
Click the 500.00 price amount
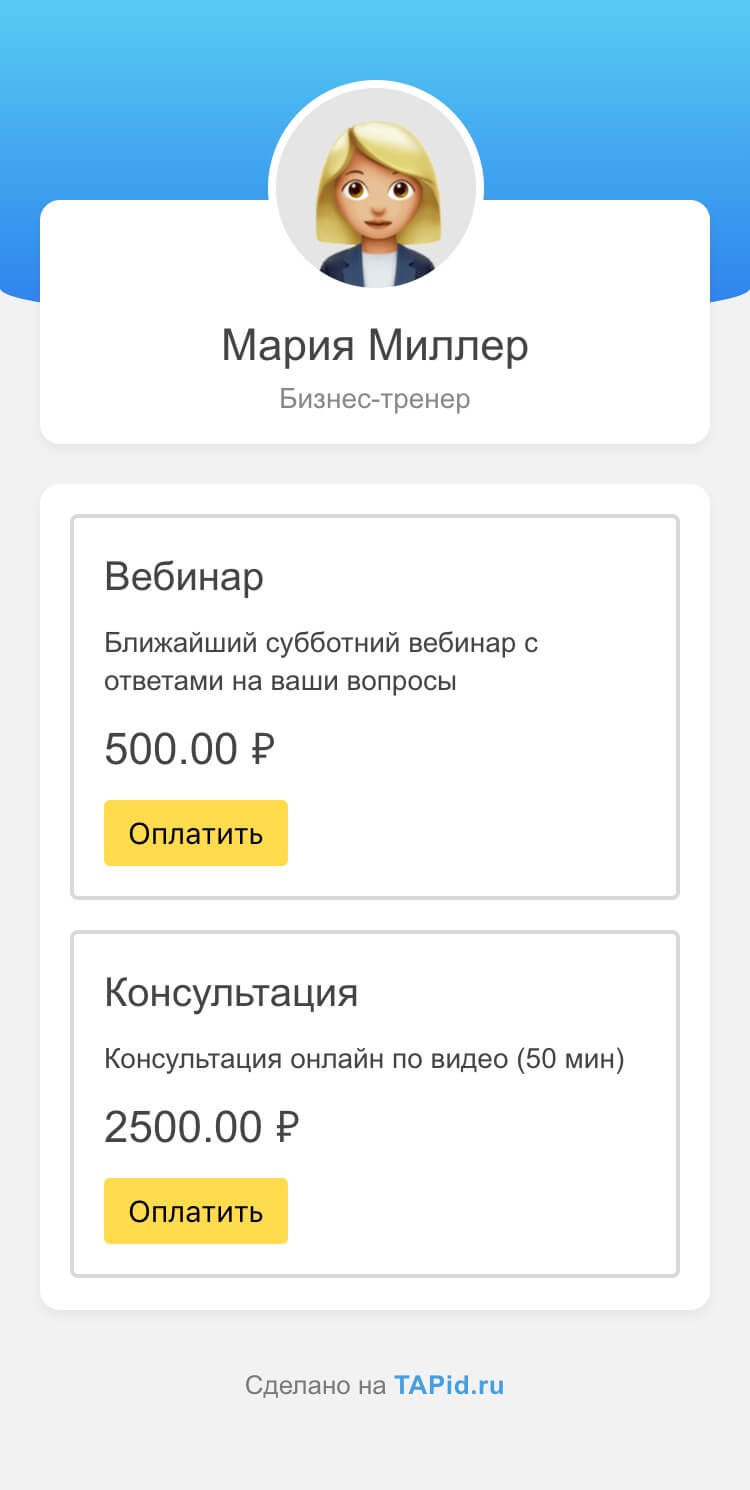[x=171, y=750]
